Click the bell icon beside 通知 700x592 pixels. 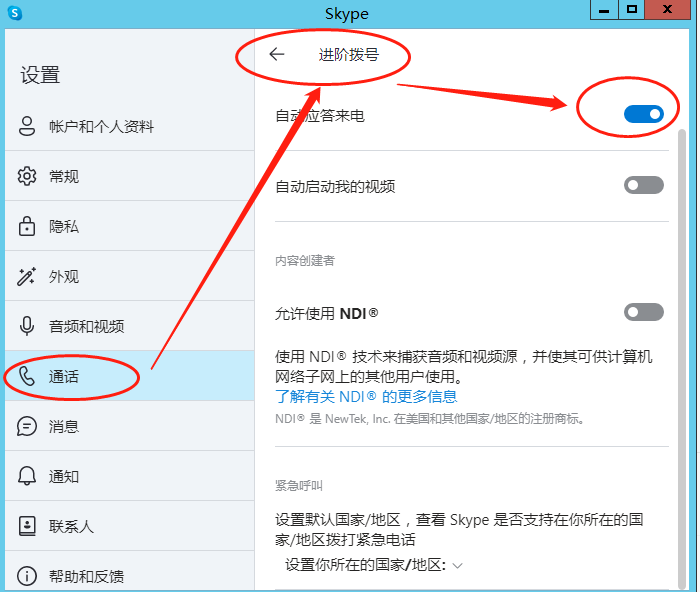(x=27, y=476)
